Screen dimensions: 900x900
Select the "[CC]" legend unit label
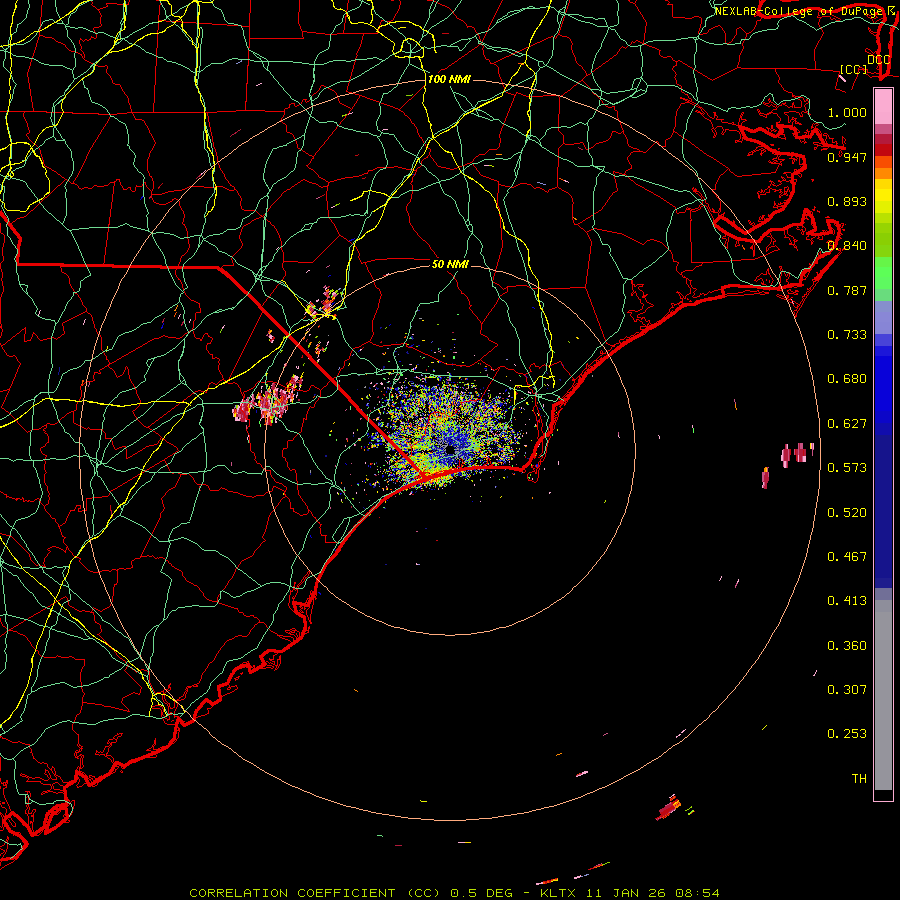[854, 69]
